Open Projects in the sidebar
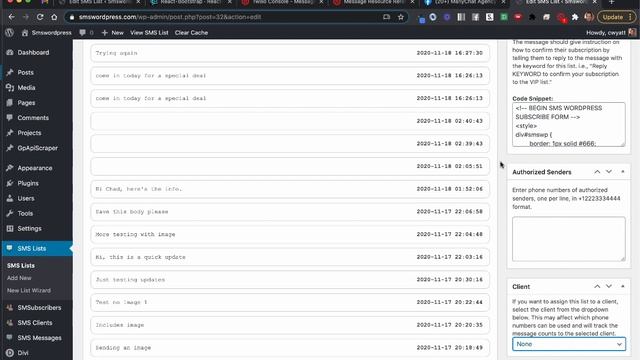Screen dimensions: 640x360 point(29,133)
